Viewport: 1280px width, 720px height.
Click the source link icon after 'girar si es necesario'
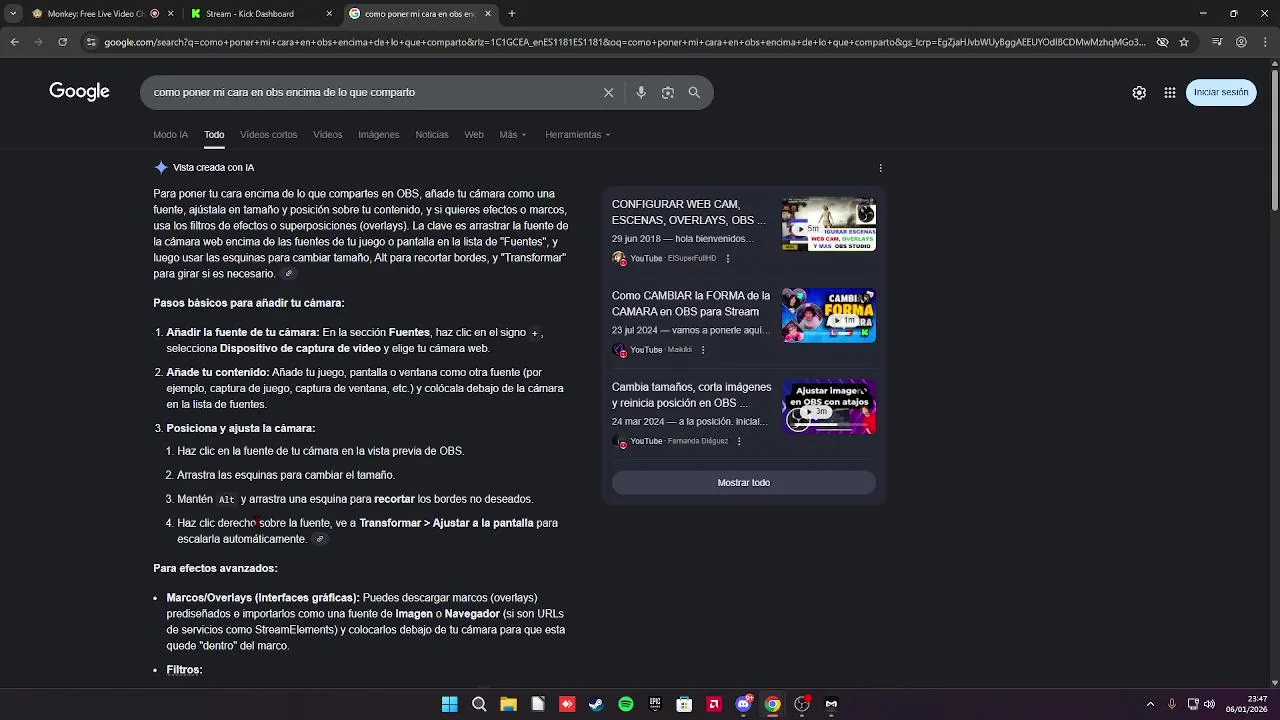[289, 274]
